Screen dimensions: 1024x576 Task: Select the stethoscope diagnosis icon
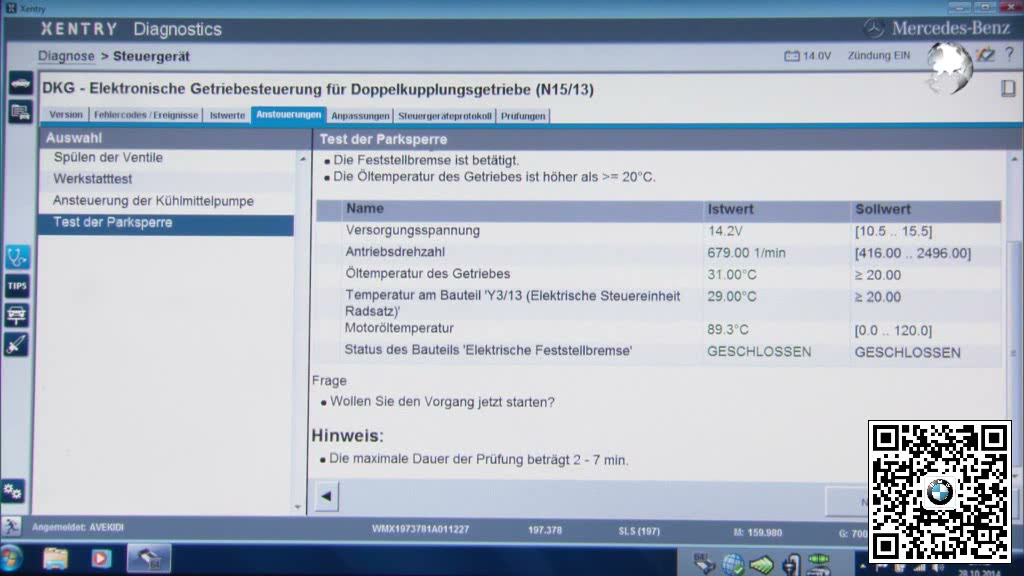click(x=17, y=257)
